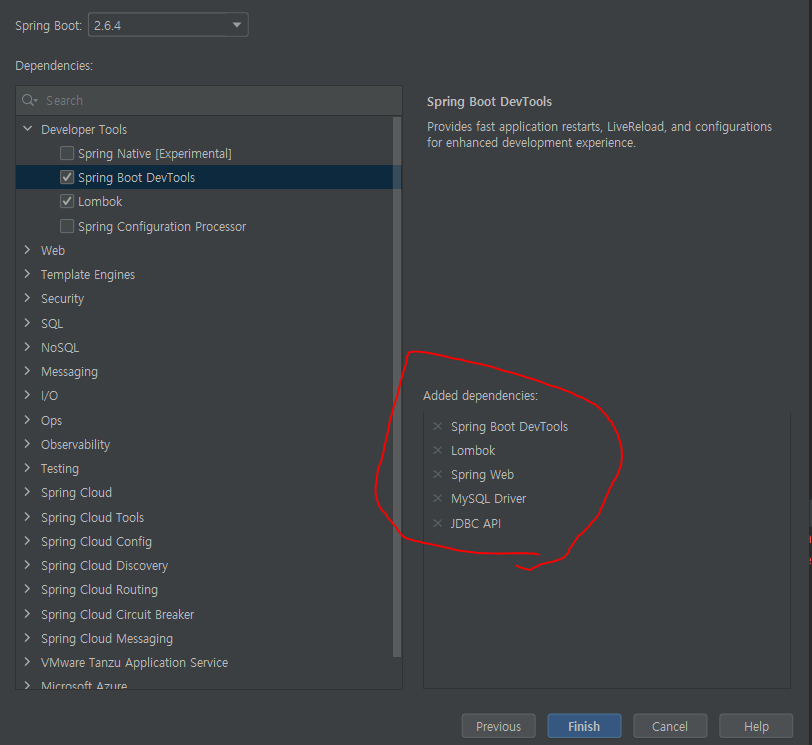Click the search magnifier icon
Viewport: 812px width, 745px height.
click(x=30, y=100)
